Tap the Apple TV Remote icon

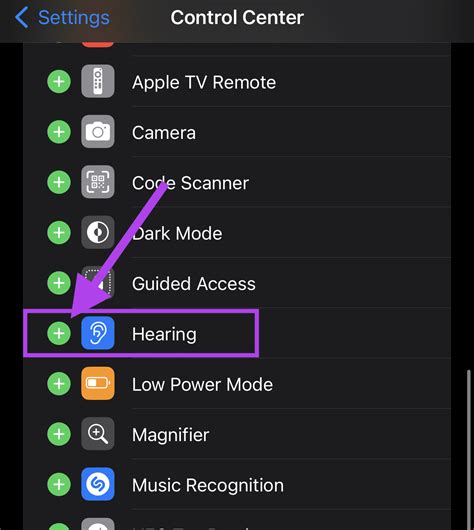point(98,81)
